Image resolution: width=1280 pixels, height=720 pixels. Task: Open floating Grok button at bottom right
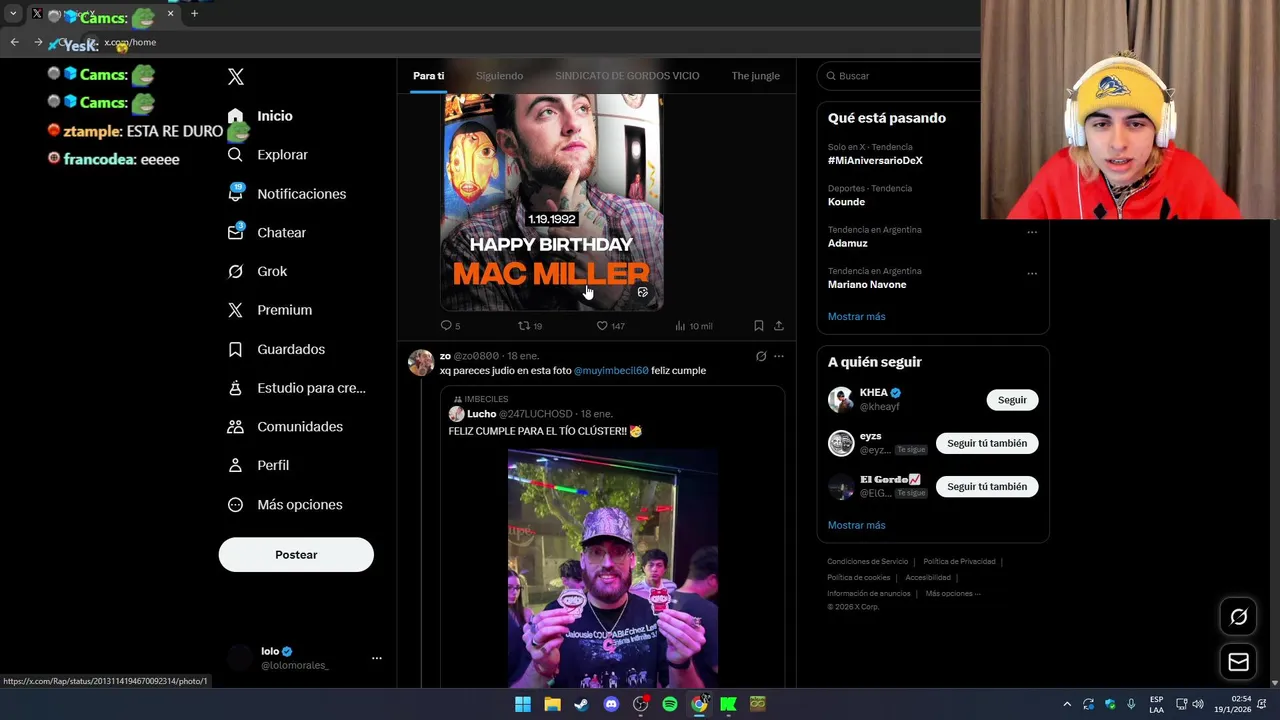(x=1238, y=617)
